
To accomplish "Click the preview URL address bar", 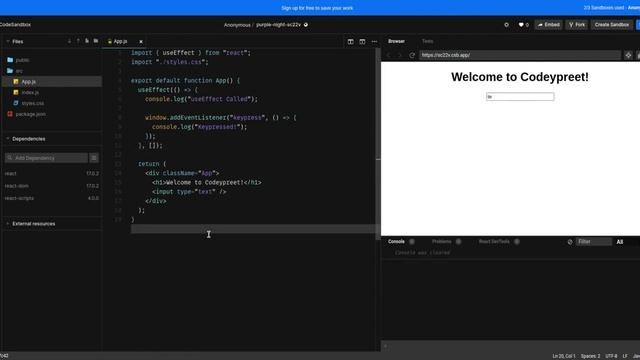I will [520, 55].
